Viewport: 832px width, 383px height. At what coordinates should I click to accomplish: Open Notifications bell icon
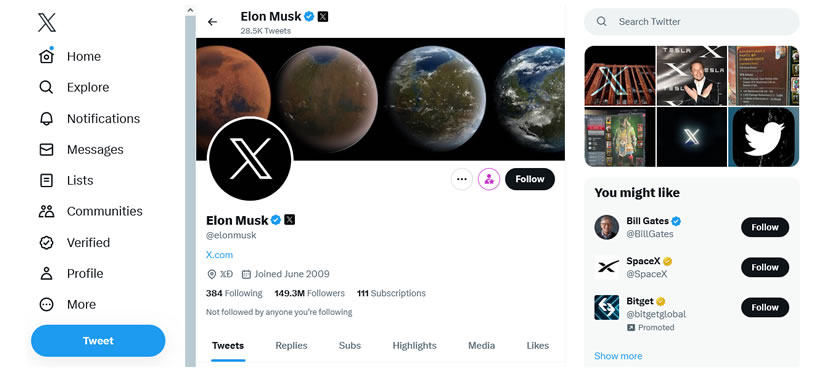click(x=47, y=118)
